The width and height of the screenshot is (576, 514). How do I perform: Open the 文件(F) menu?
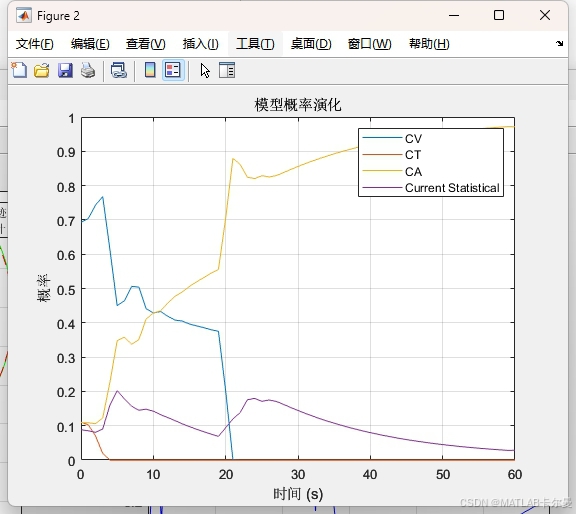tap(35, 44)
